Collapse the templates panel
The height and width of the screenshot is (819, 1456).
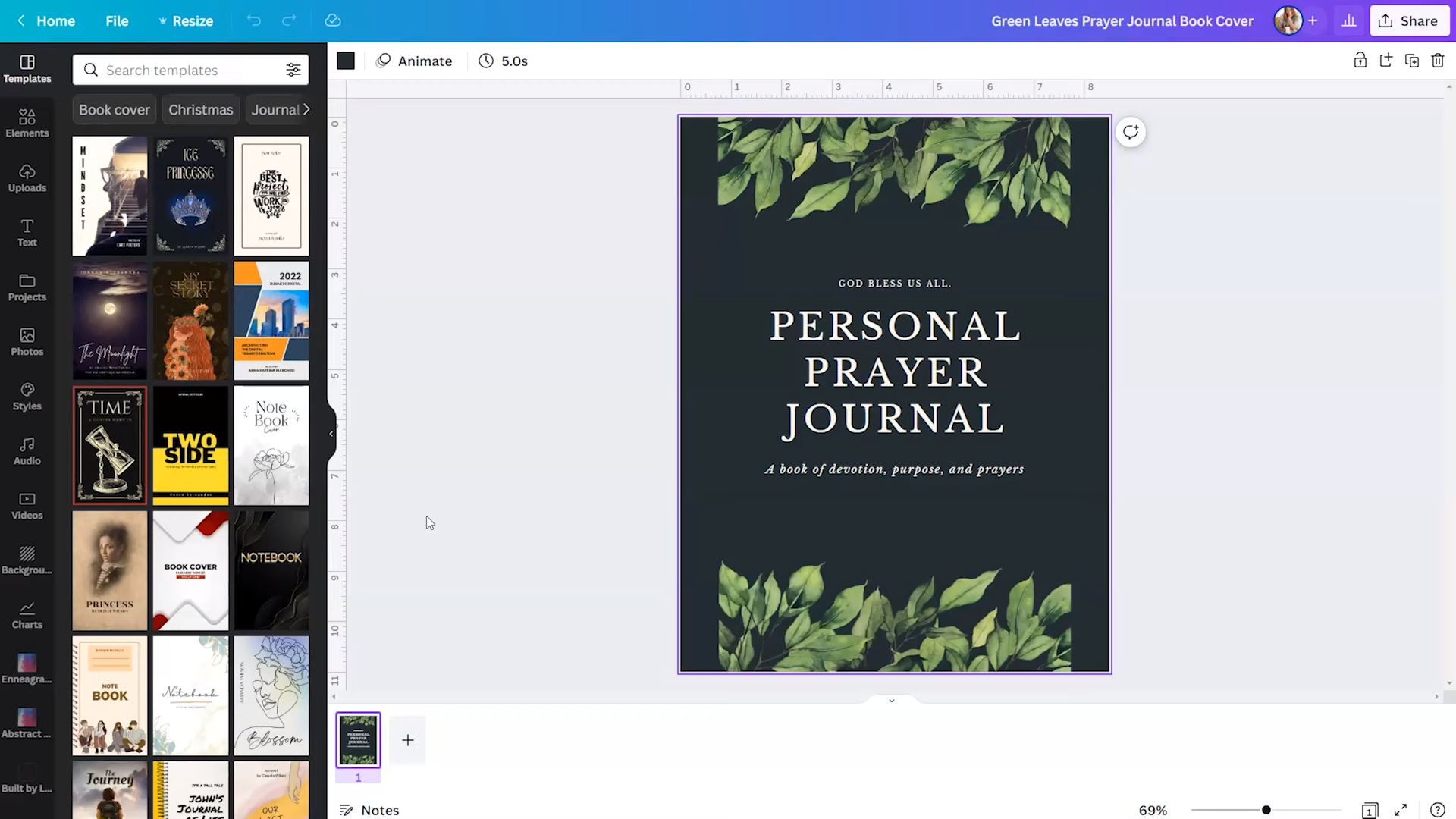[330, 434]
